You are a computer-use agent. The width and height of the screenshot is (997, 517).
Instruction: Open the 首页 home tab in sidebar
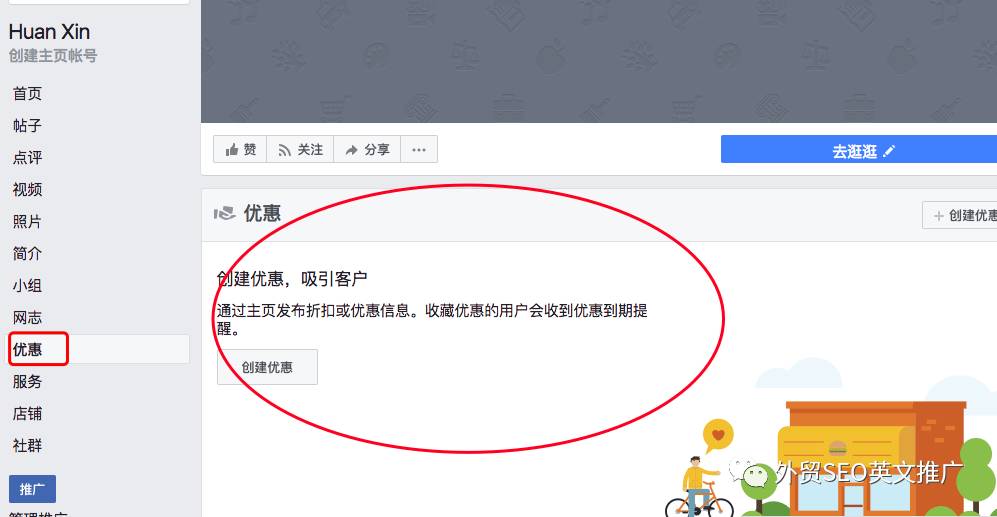pyautogui.click(x=27, y=93)
